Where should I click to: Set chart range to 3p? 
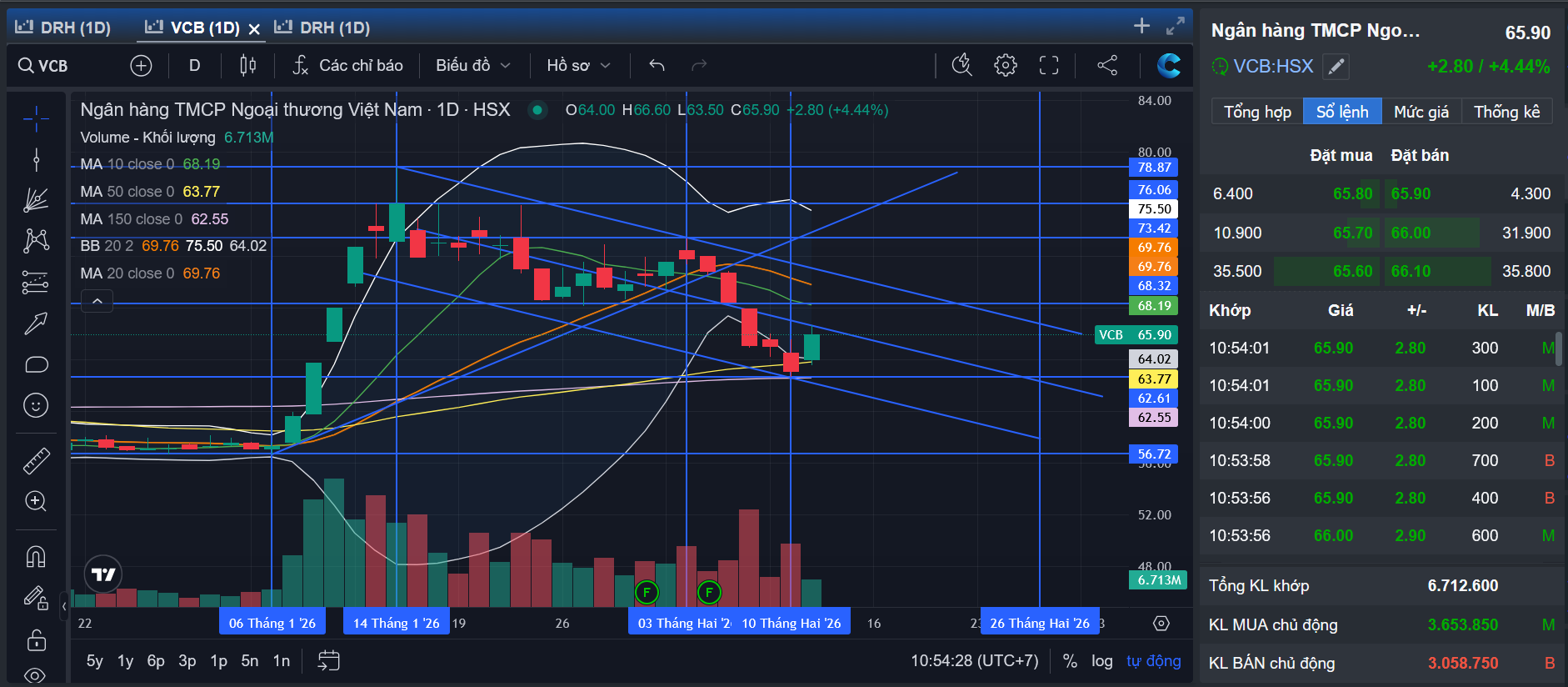(x=187, y=661)
